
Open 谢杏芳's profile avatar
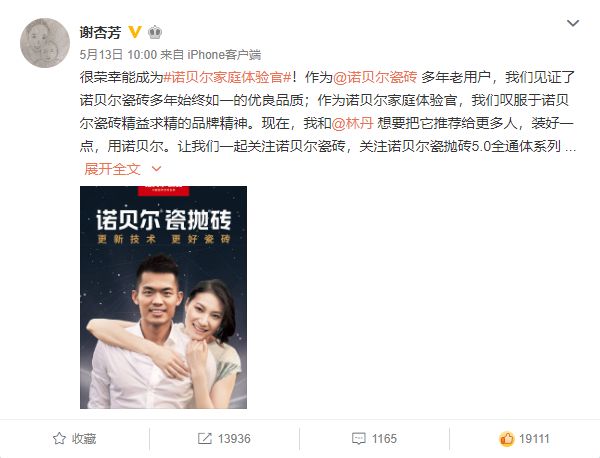pos(45,42)
